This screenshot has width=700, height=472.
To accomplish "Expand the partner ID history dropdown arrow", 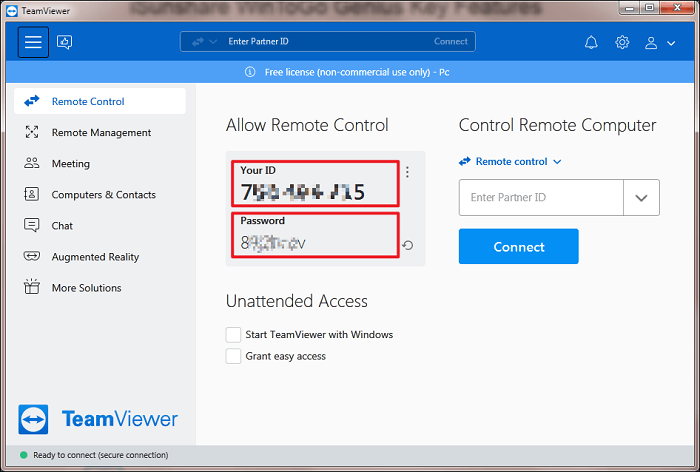I will [642, 197].
